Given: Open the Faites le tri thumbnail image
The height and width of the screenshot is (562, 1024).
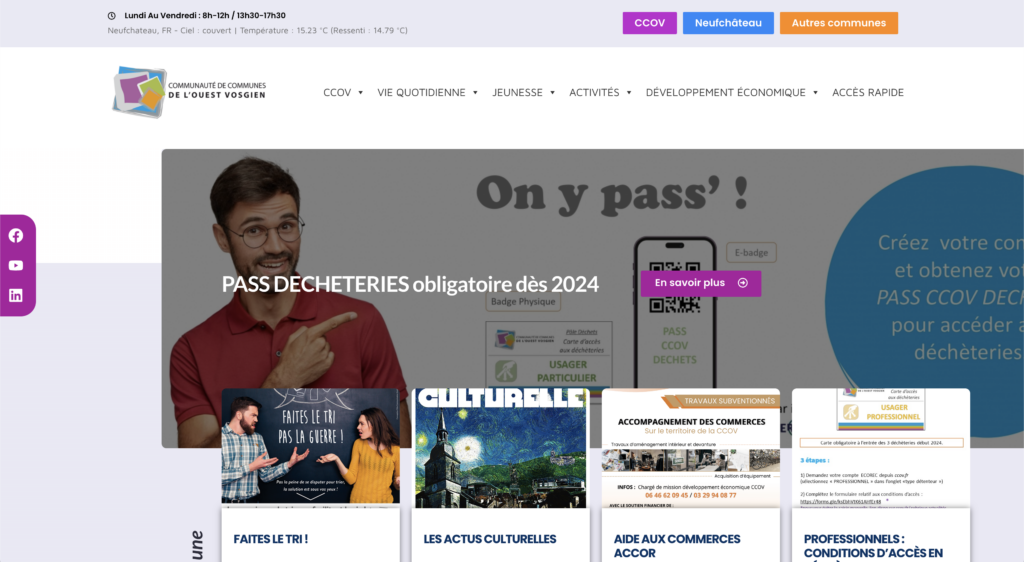Looking at the screenshot, I should click(x=310, y=446).
